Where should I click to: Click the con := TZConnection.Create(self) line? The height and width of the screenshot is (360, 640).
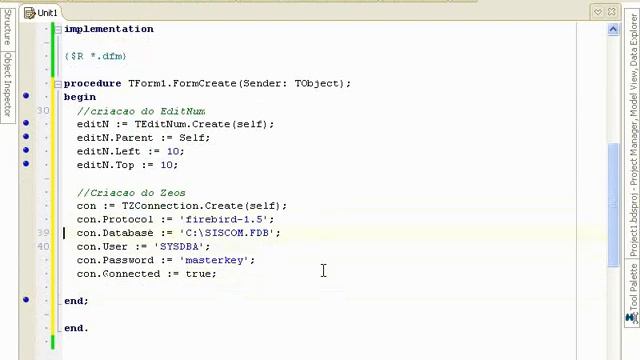pyautogui.click(x=182, y=206)
